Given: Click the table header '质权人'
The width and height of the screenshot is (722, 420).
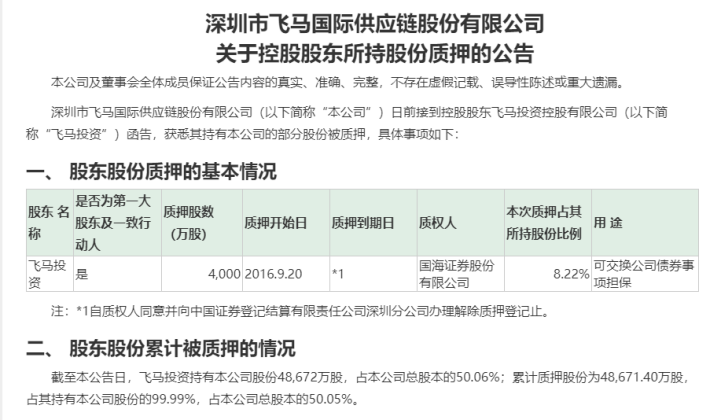Looking at the screenshot, I should [x=461, y=223].
